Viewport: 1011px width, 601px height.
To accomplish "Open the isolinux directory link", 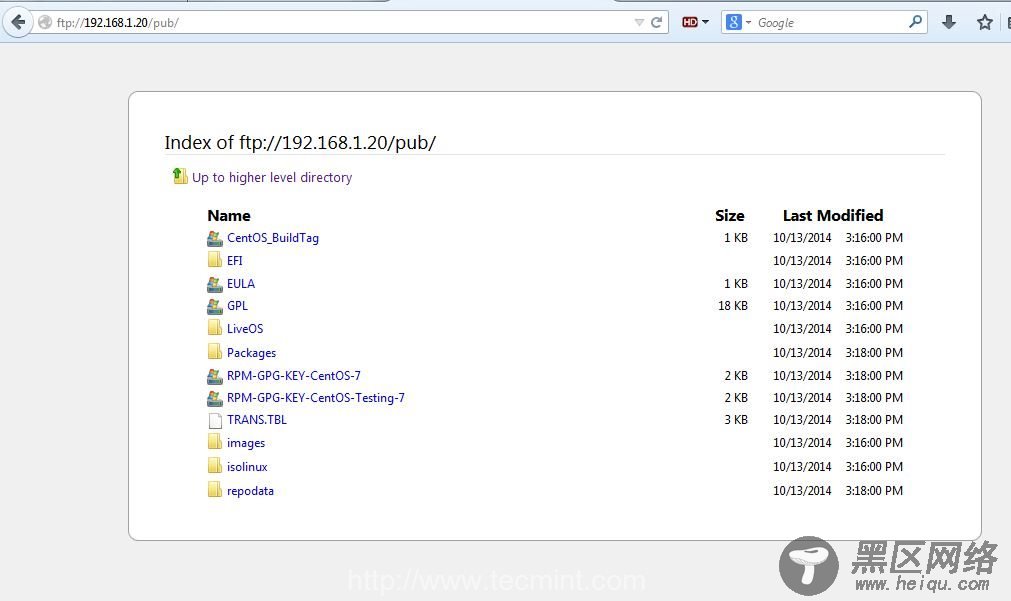I will coord(247,467).
